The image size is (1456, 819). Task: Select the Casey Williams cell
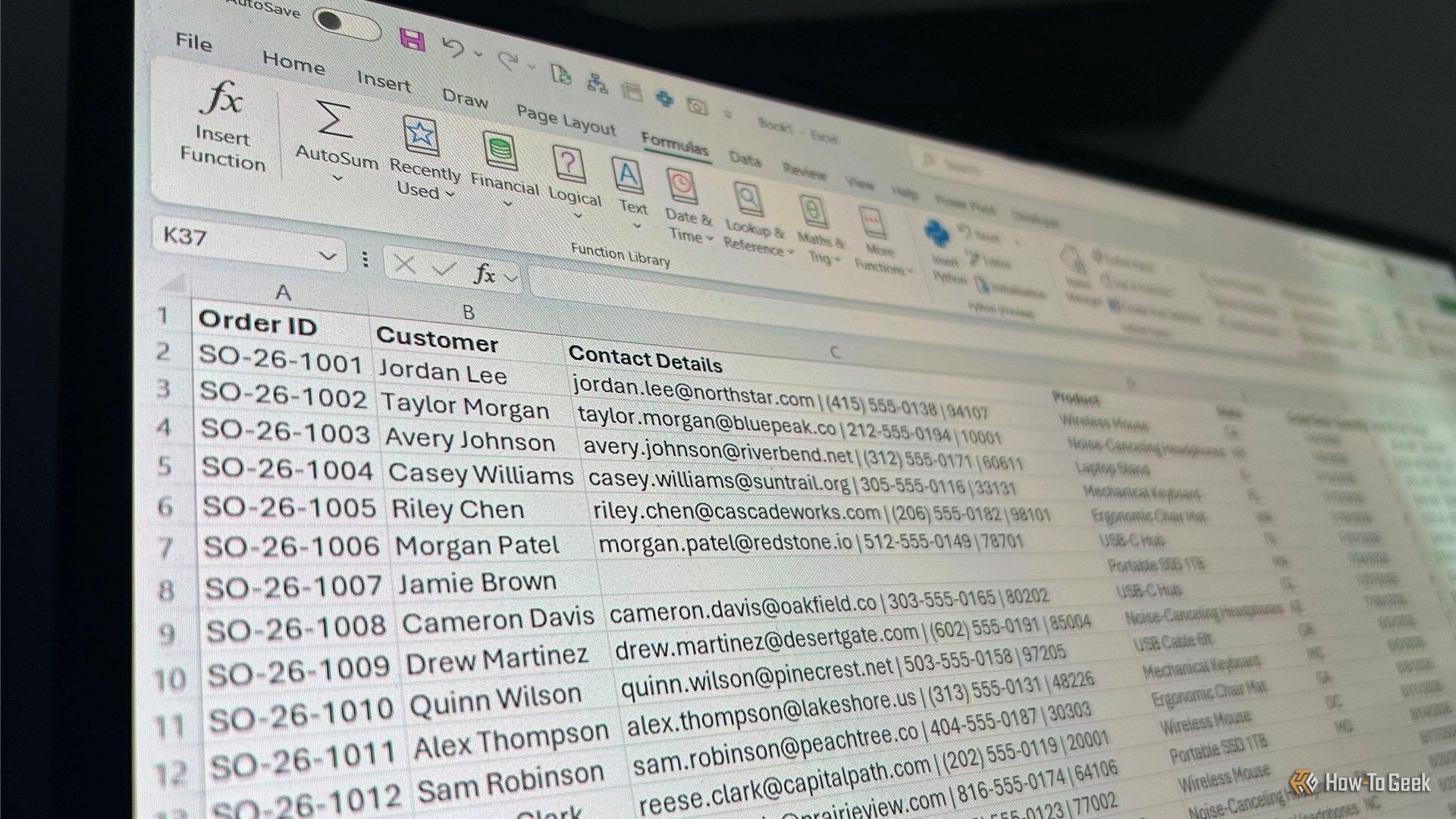tap(481, 474)
